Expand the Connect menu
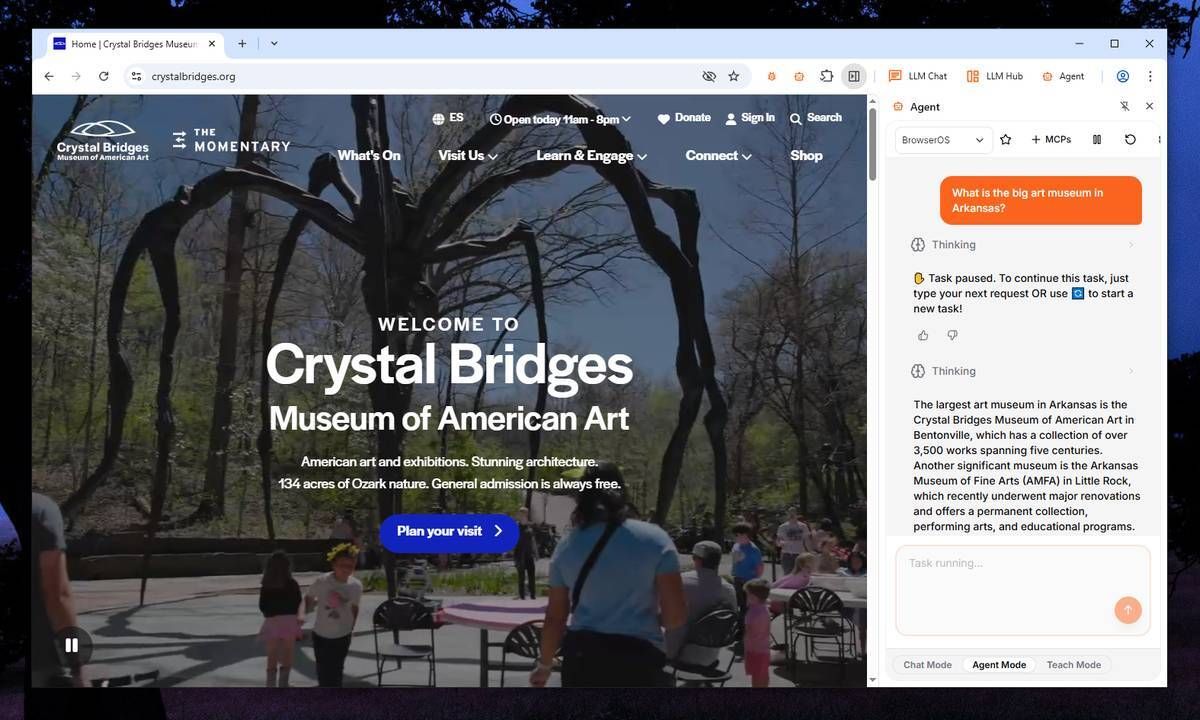The image size is (1200, 720). click(x=719, y=155)
